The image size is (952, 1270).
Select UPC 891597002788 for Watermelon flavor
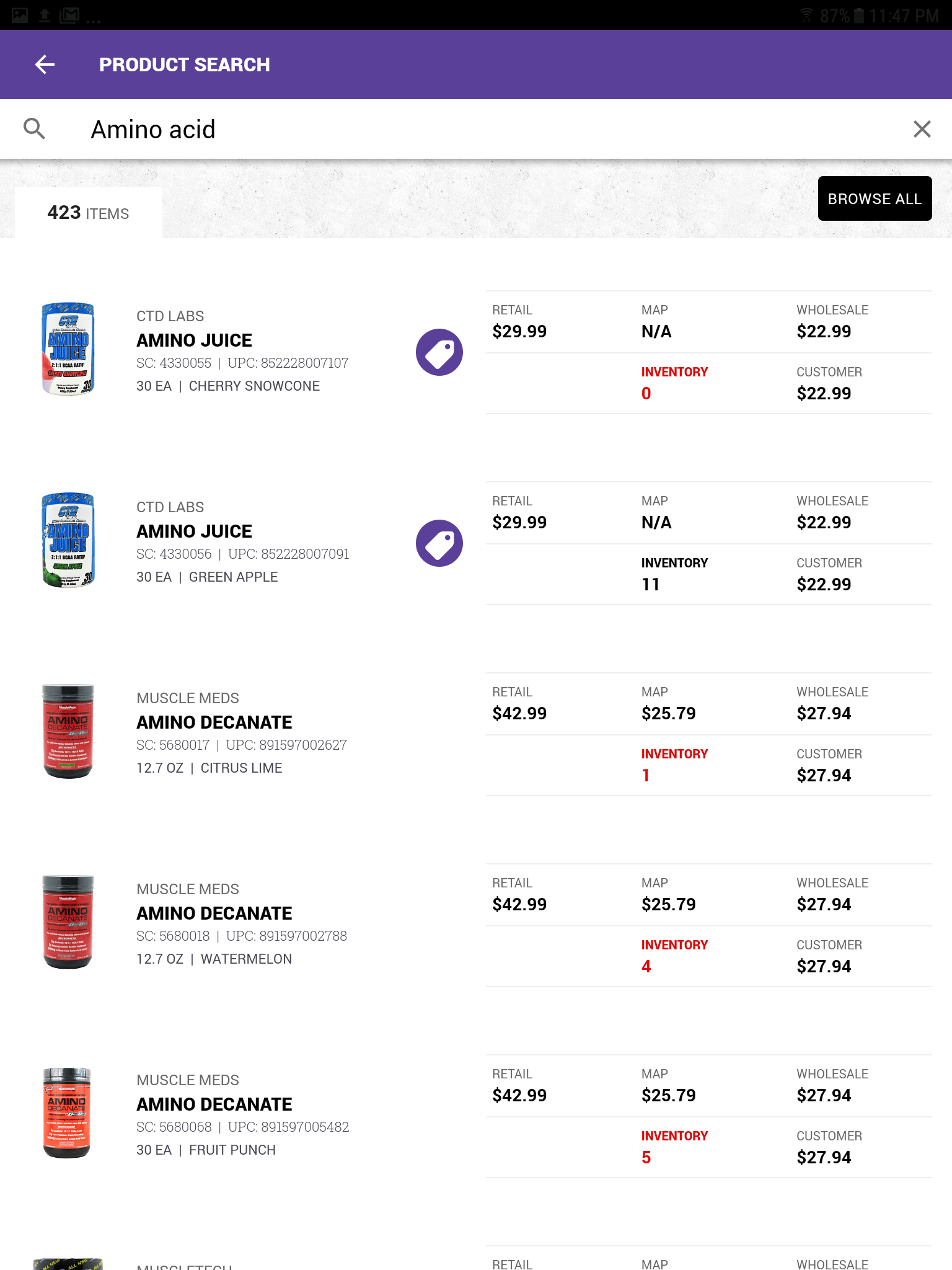click(x=289, y=936)
